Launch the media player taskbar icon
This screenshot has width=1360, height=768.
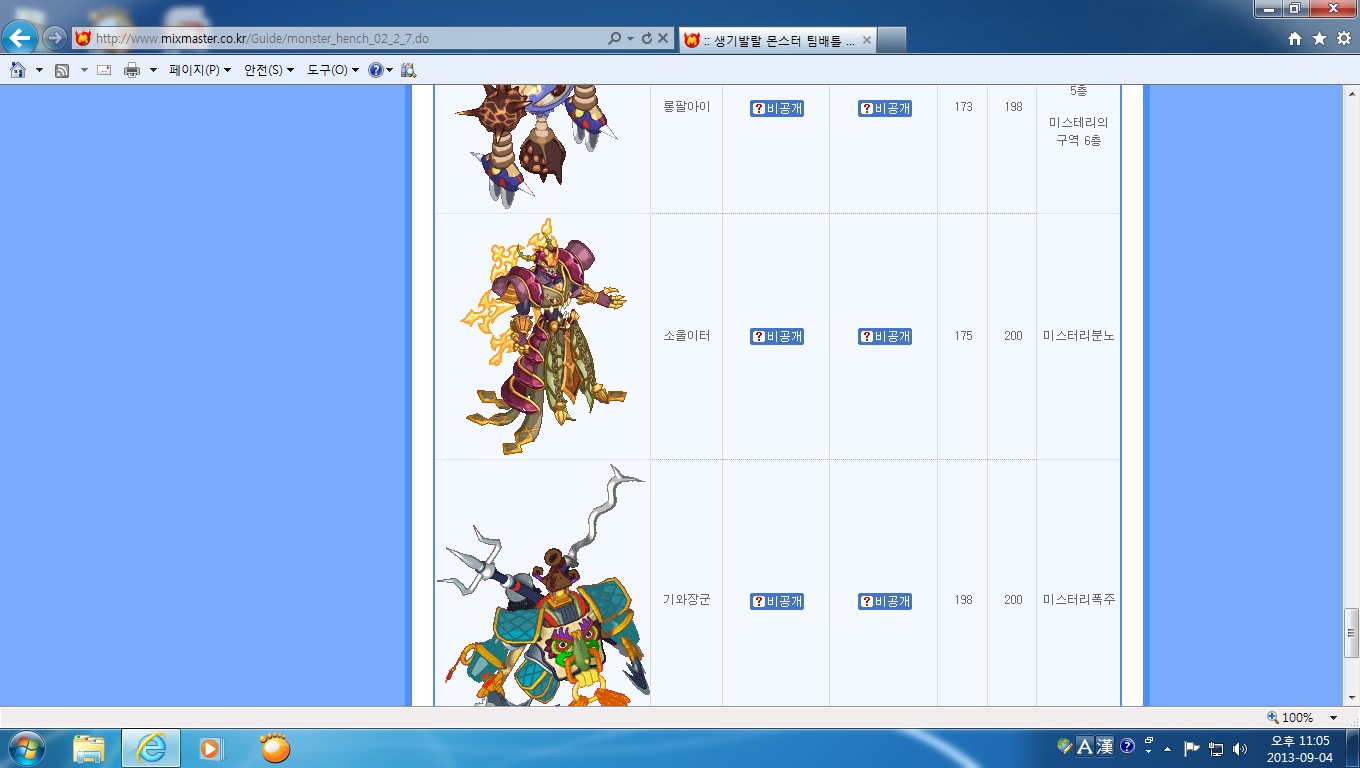[211, 748]
